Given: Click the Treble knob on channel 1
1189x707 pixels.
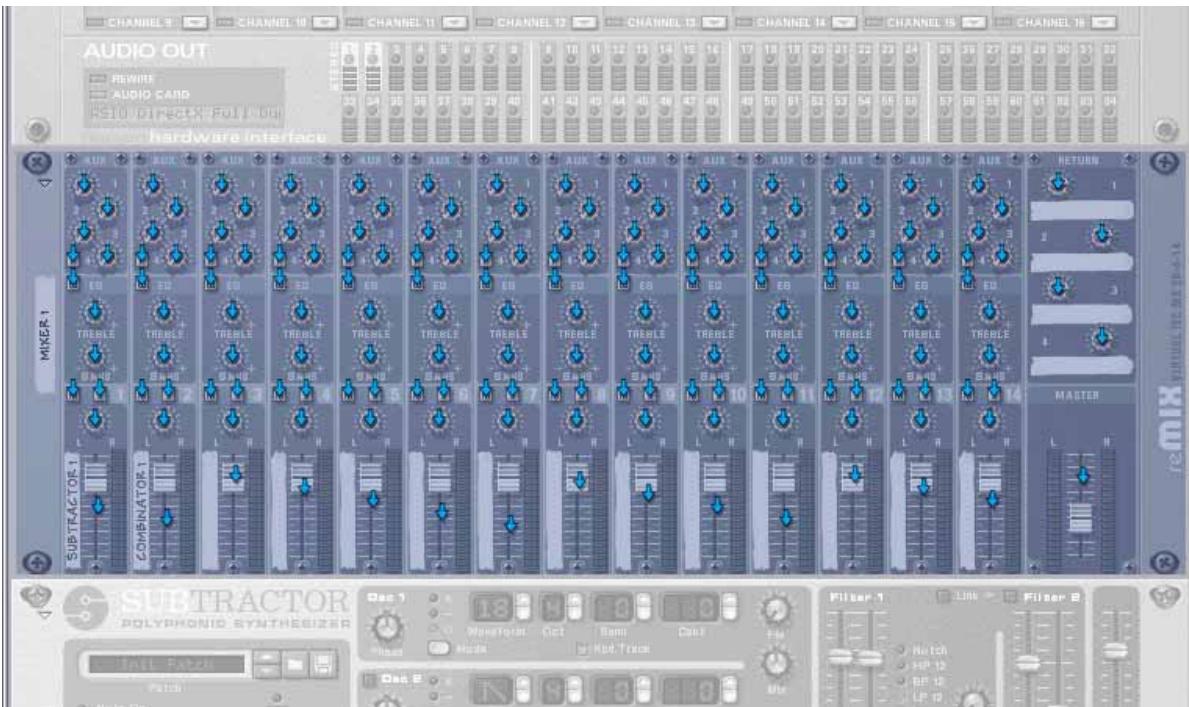Looking at the screenshot, I should (94, 311).
